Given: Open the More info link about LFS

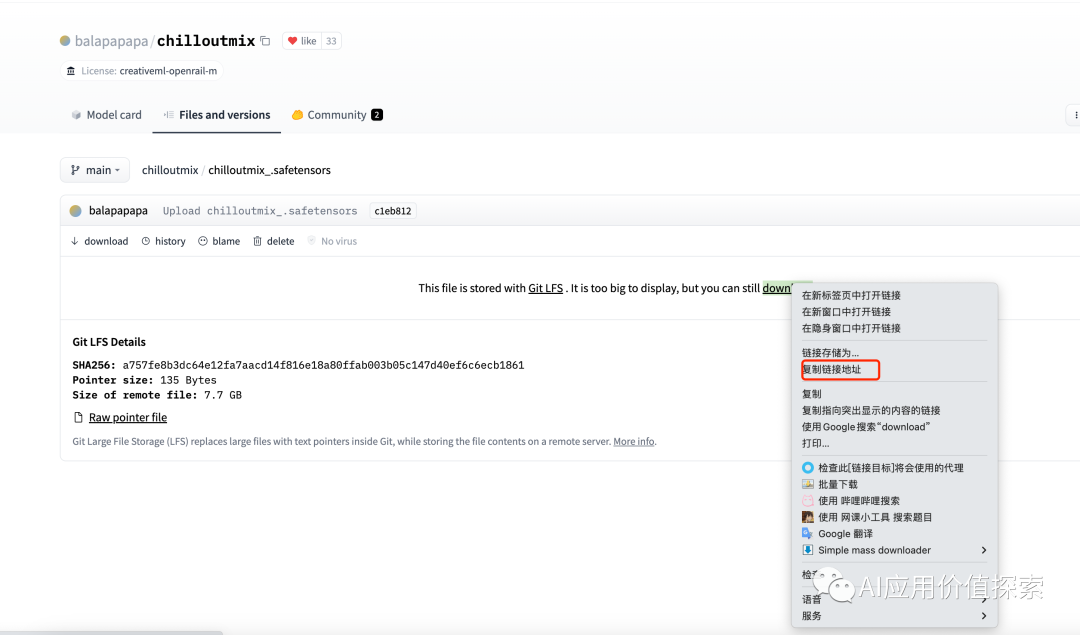Looking at the screenshot, I should pyautogui.click(x=634, y=441).
